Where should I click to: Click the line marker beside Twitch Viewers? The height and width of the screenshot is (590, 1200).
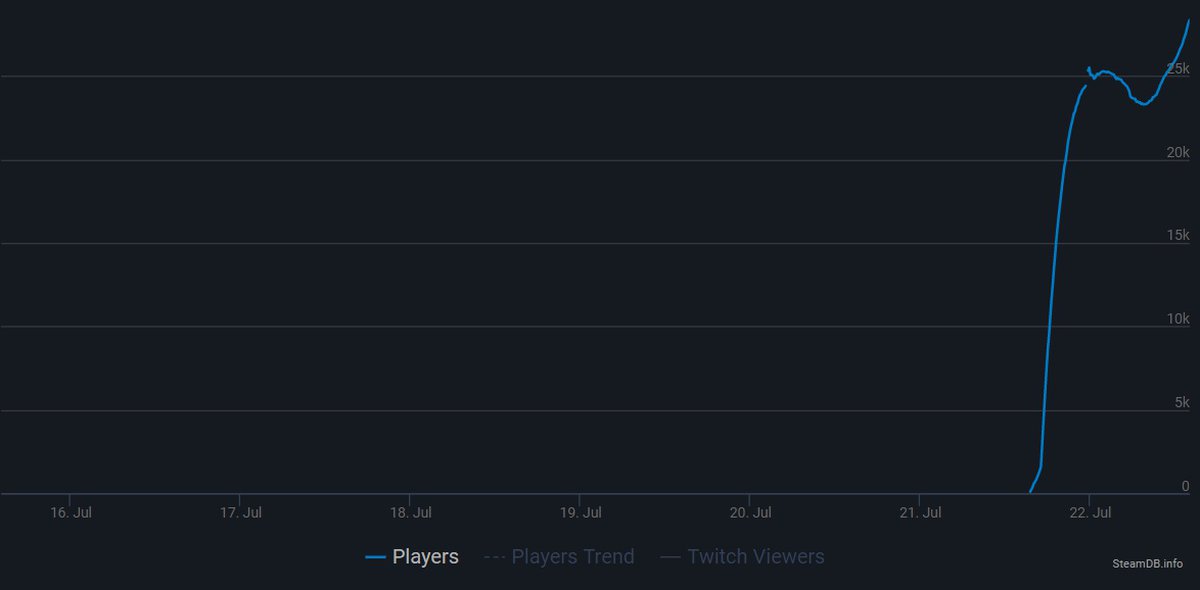[x=670, y=558]
